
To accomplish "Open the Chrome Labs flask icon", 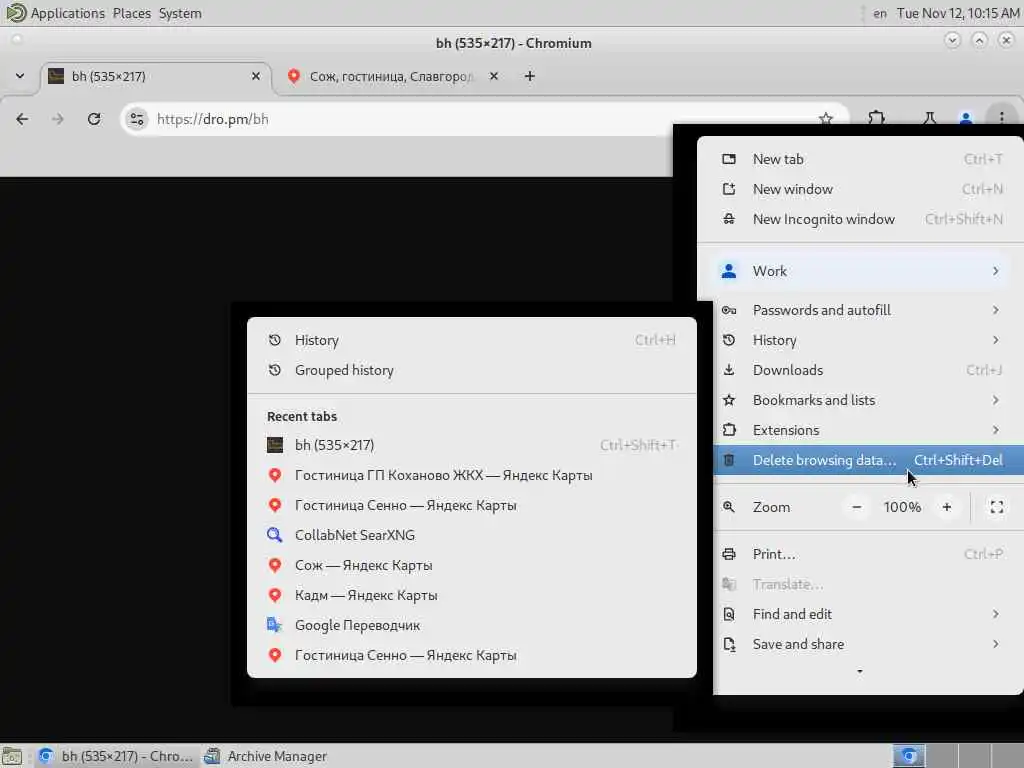I will [x=929, y=119].
